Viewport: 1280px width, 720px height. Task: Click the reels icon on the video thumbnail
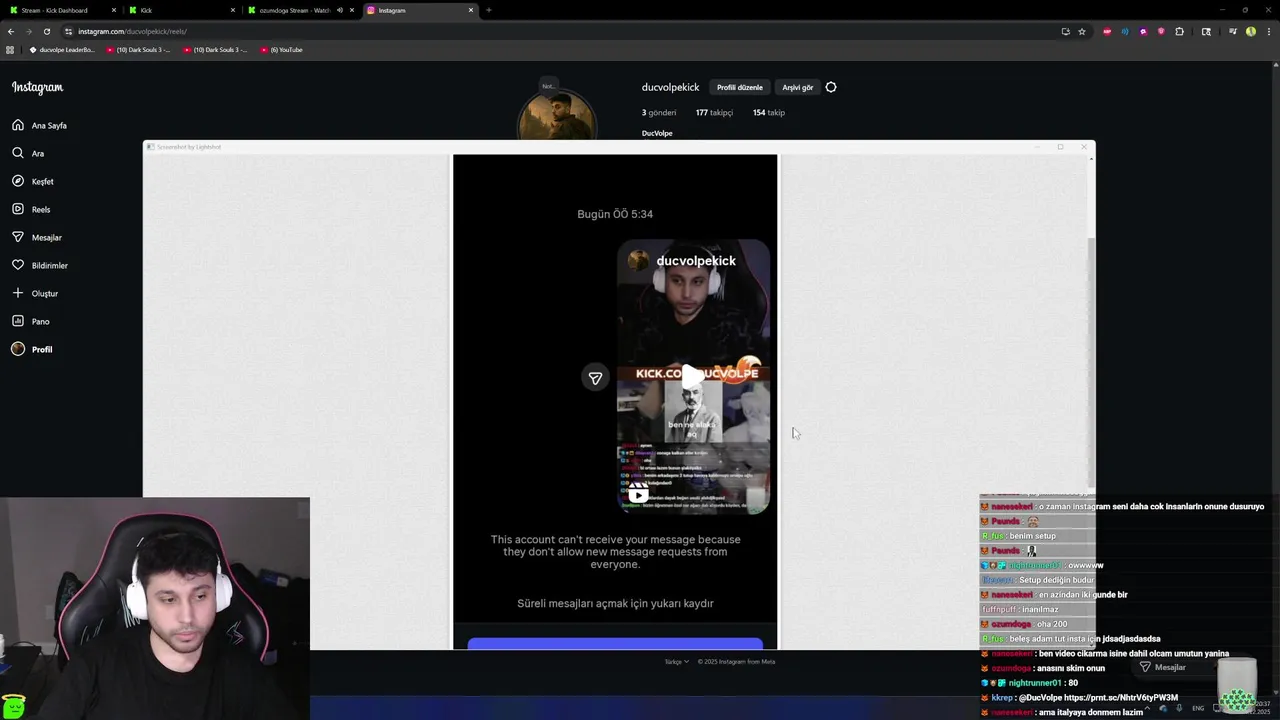click(x=638, y=494)
